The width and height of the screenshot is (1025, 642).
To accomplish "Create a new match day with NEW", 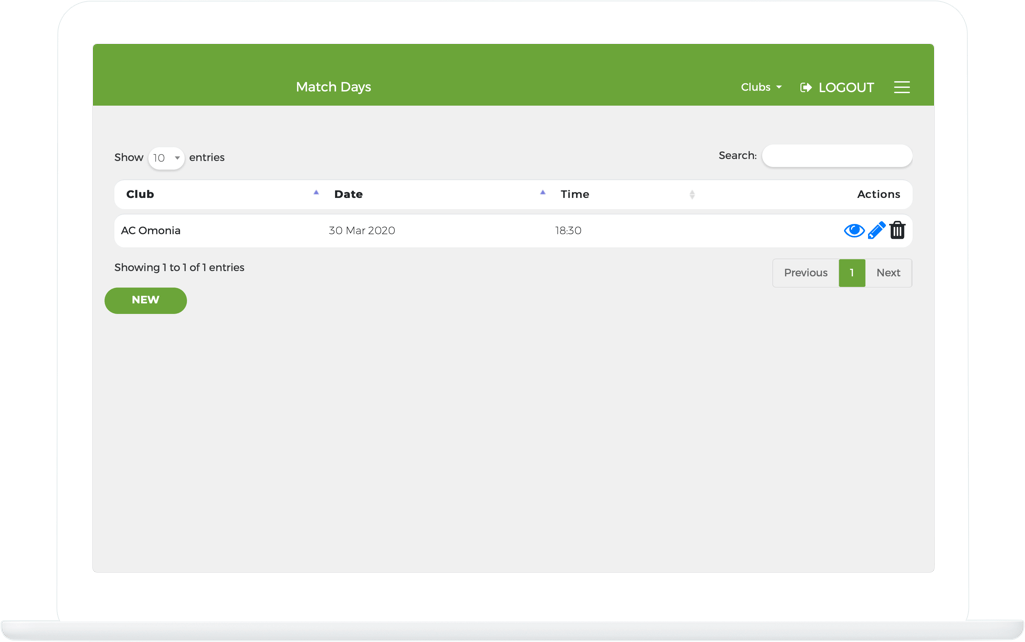I will coord(146,300).
